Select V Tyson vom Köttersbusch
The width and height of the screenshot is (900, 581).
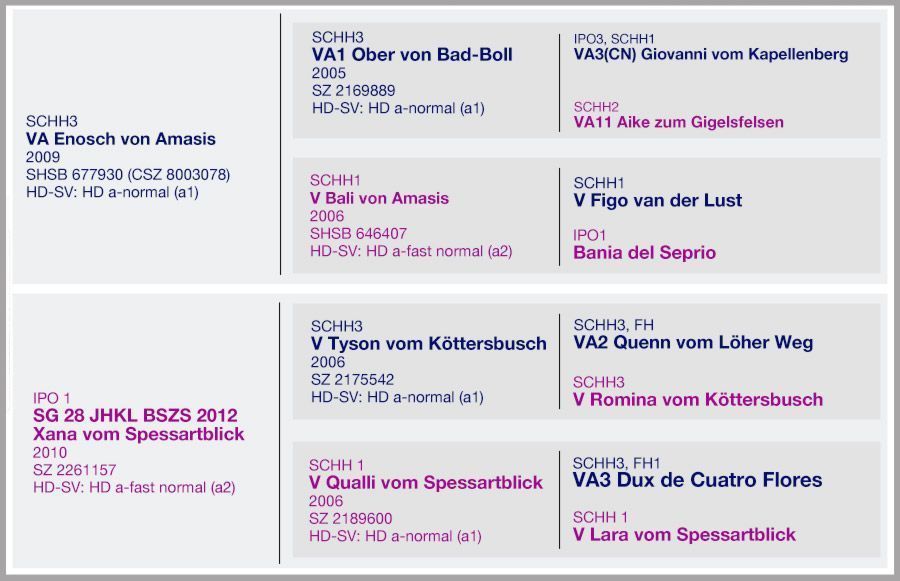[x=429, y=343]
